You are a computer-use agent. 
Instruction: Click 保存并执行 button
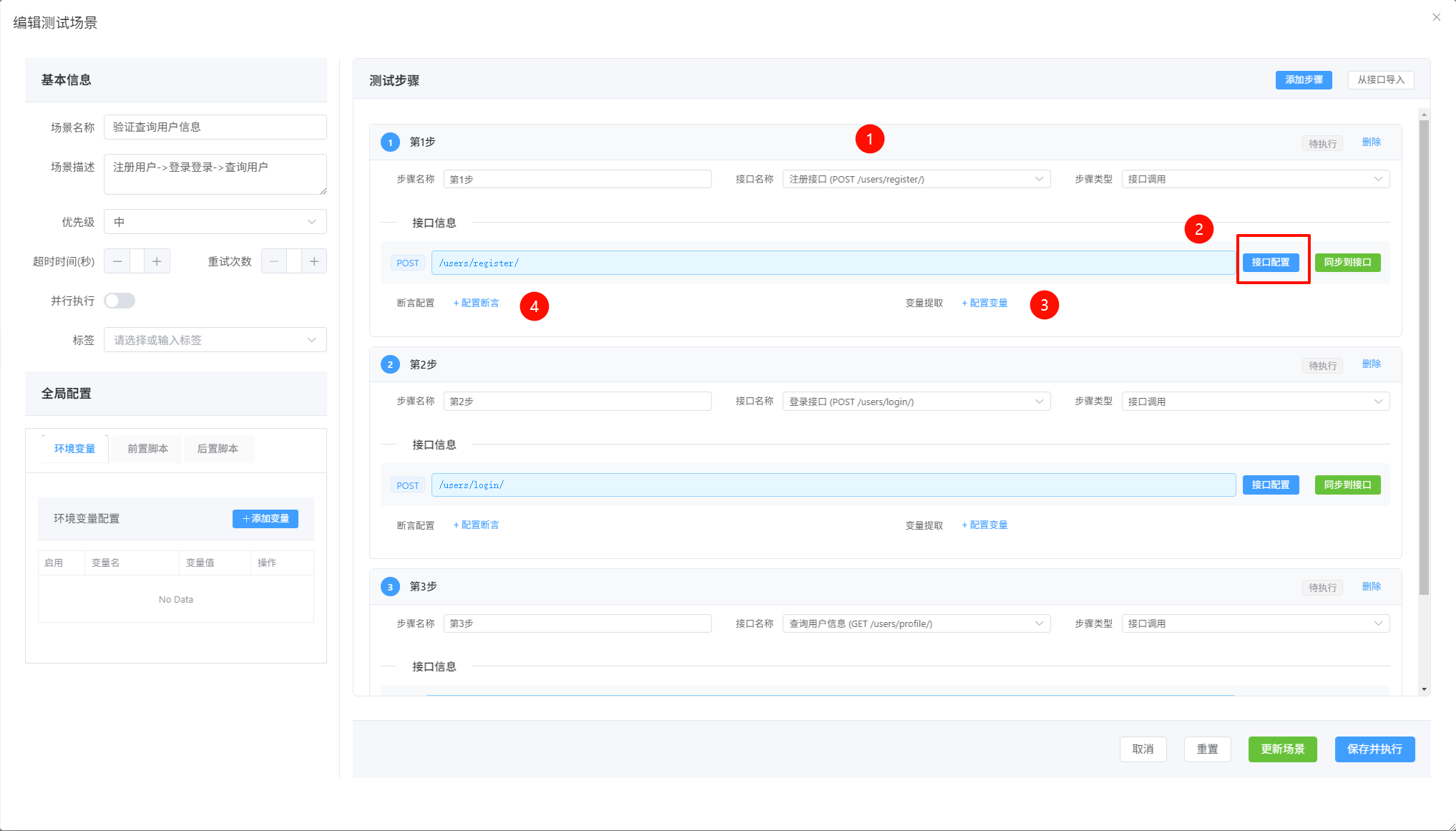point(1374,749)
